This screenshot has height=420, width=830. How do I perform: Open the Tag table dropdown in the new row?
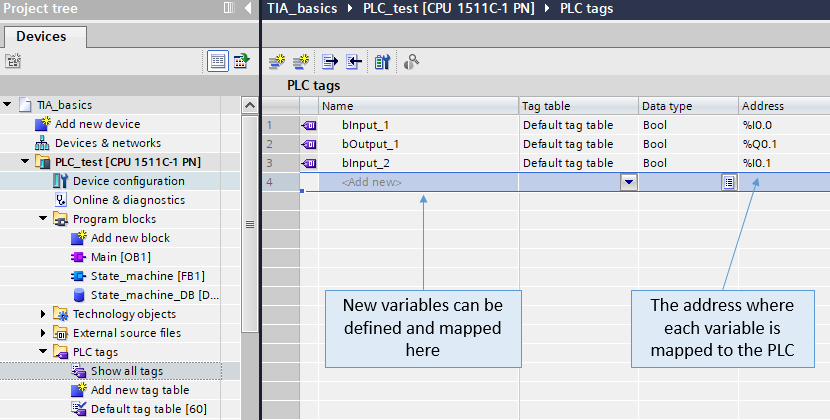tap(628, 182)
